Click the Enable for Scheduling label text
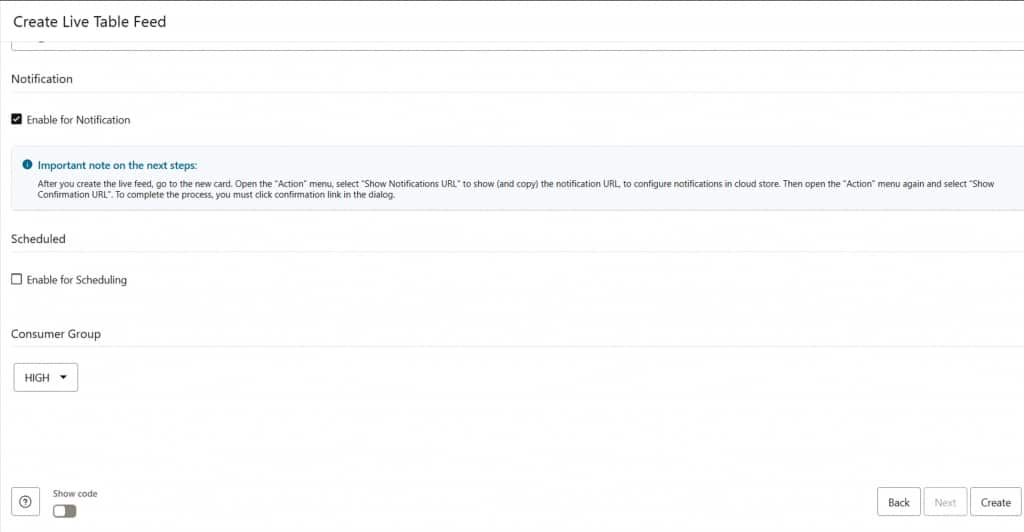Viewport: 1024px width, 532px height. [x=77, y=280]
